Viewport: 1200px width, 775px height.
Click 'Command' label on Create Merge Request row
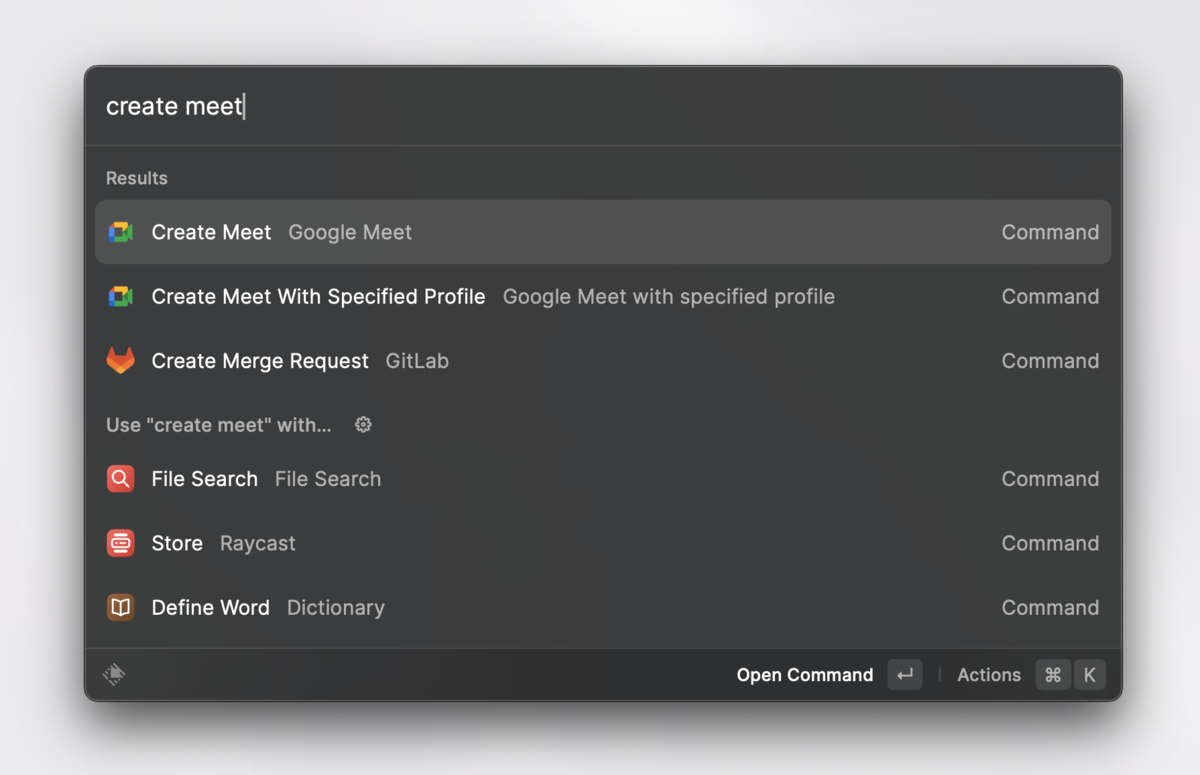(x=1050, y=360)
